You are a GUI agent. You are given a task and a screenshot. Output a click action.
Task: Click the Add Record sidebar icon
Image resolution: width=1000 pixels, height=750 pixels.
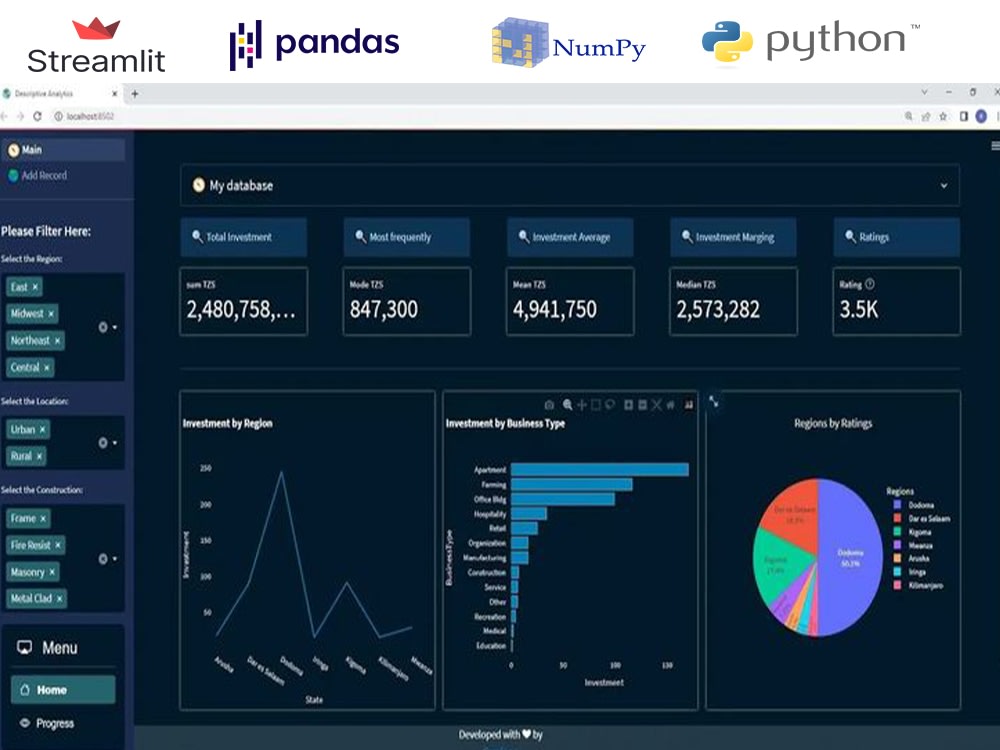pyautogui.click(x=14, y=175)
